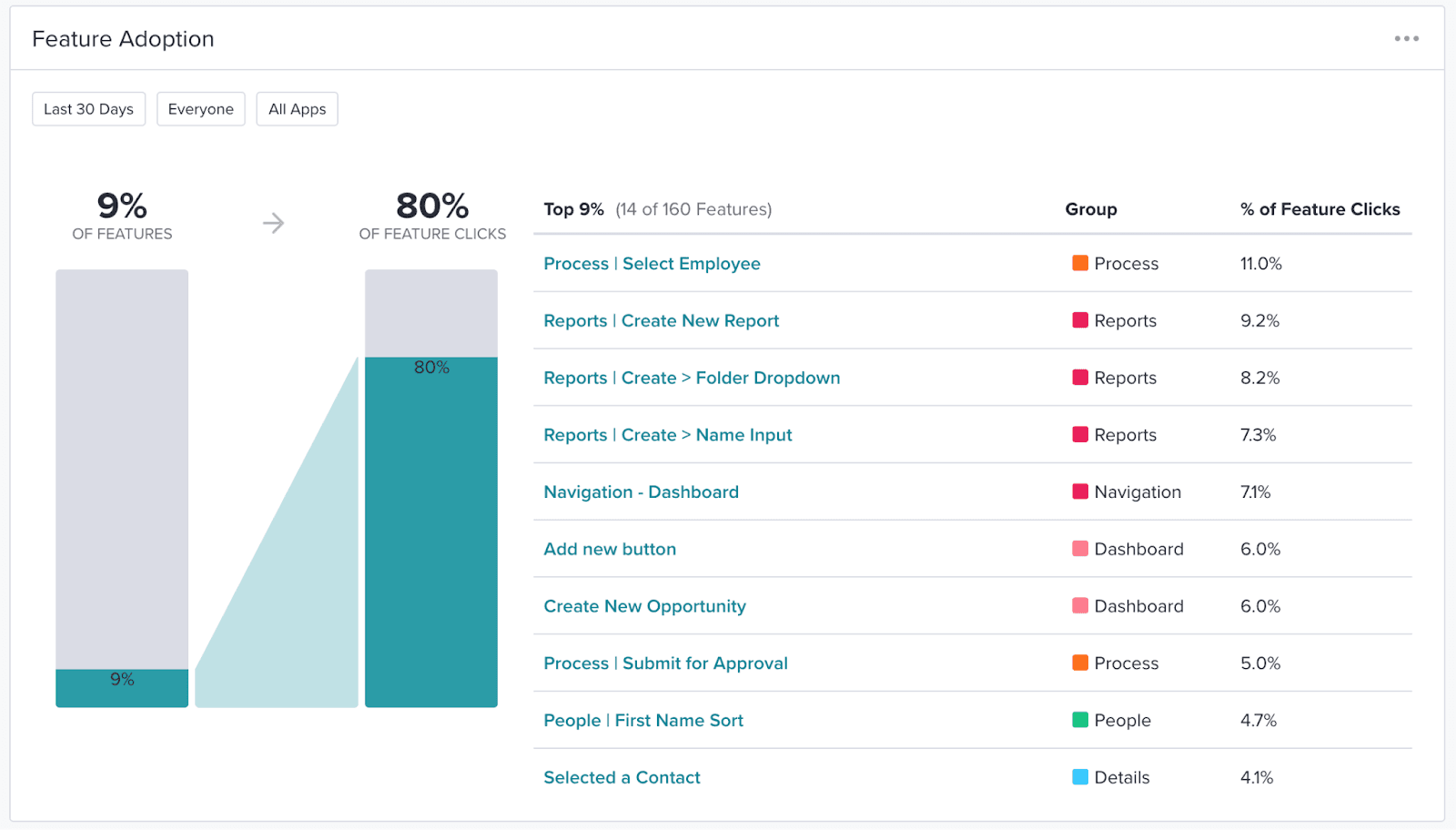Open the Selected a Contact feature

(622, 778)
